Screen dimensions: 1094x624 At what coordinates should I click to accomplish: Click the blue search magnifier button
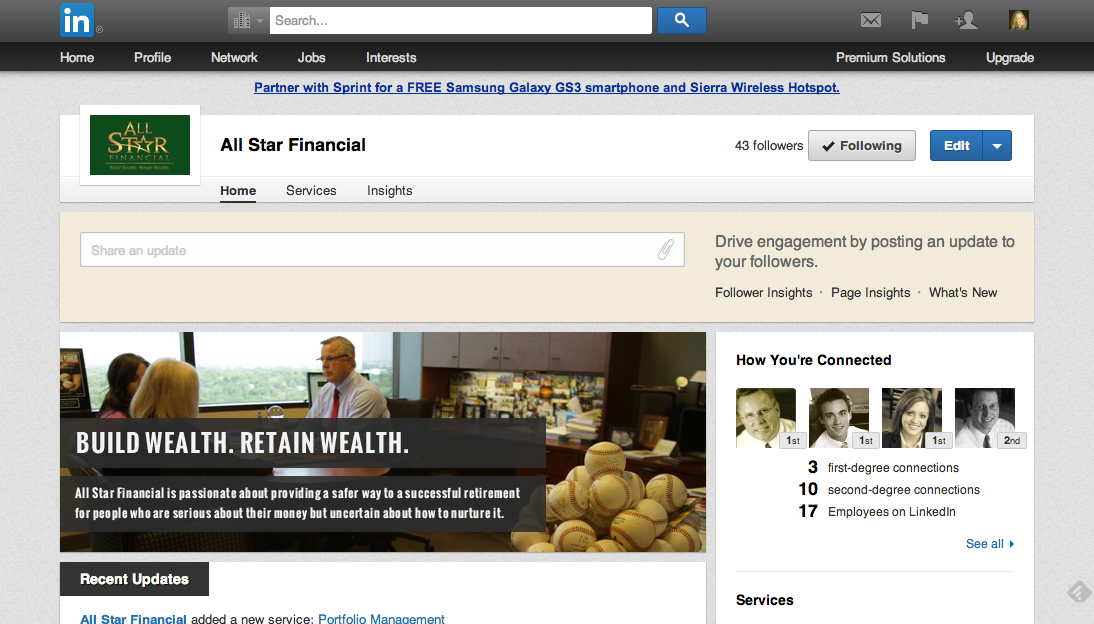(x=682, y=20)
